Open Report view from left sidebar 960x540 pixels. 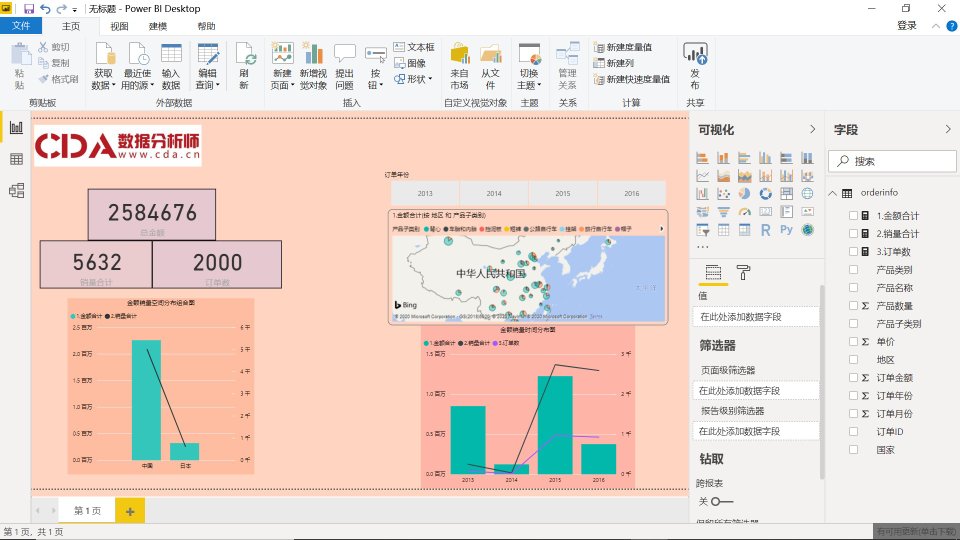coord(17,127)
